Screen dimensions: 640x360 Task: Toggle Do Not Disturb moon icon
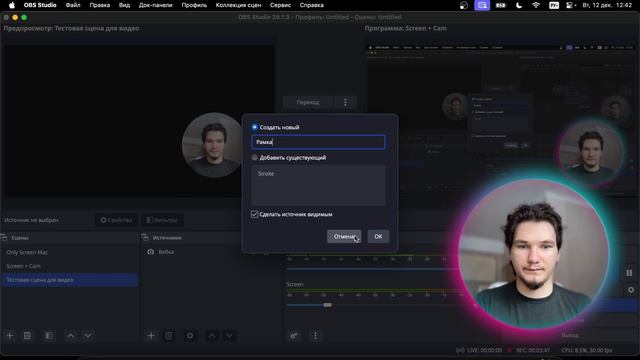tap(519, 5)
